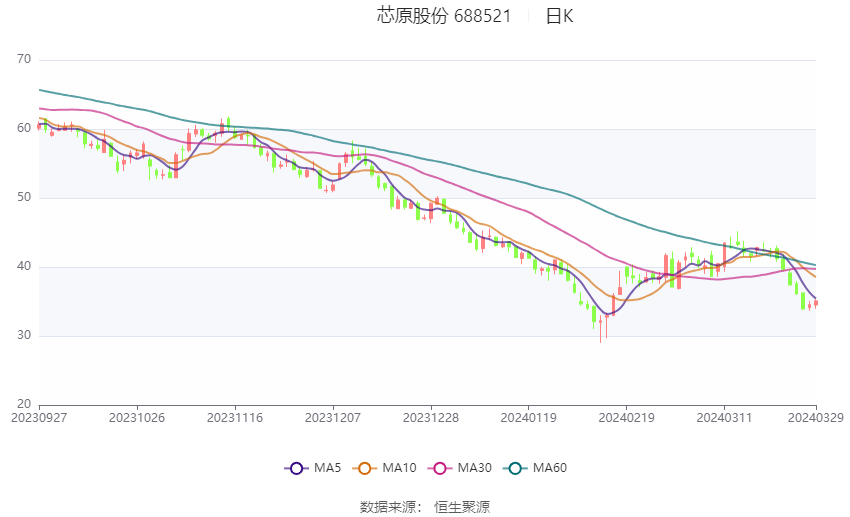Hide the MA30 series via its label
This screenshot has width=850, height=517.
[474, 468]
